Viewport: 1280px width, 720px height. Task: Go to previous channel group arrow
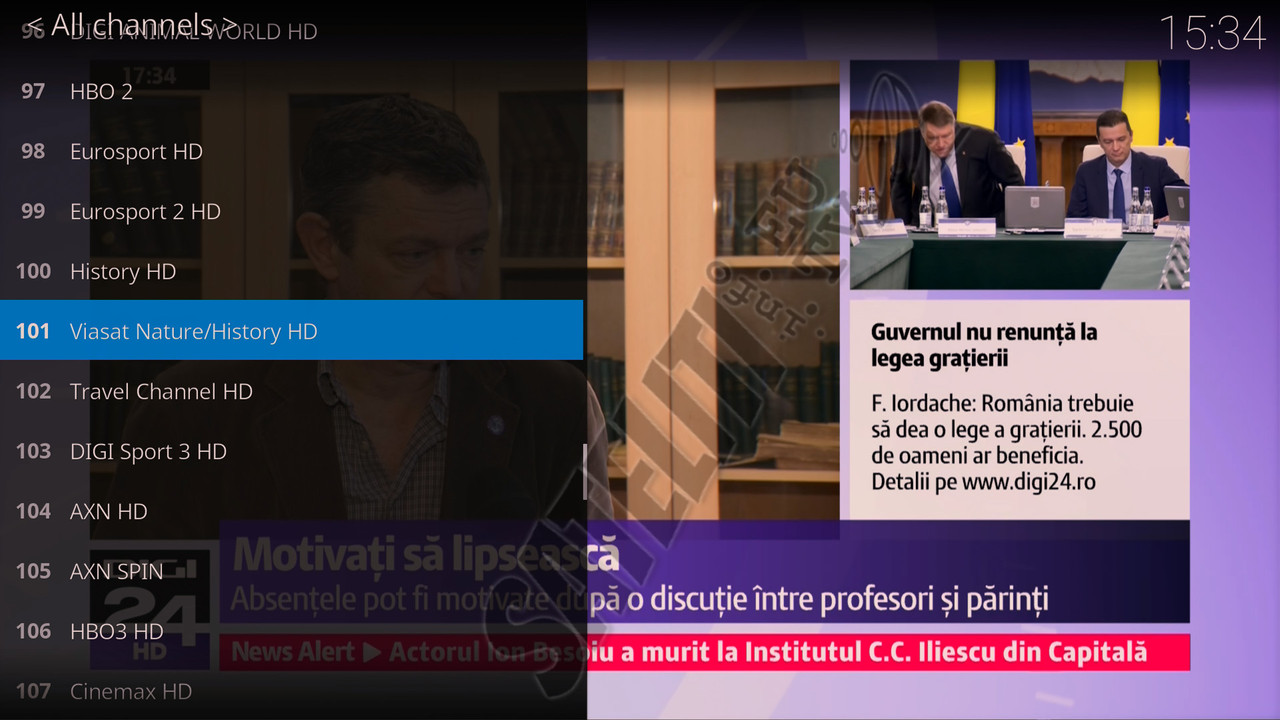click(33, 25)
